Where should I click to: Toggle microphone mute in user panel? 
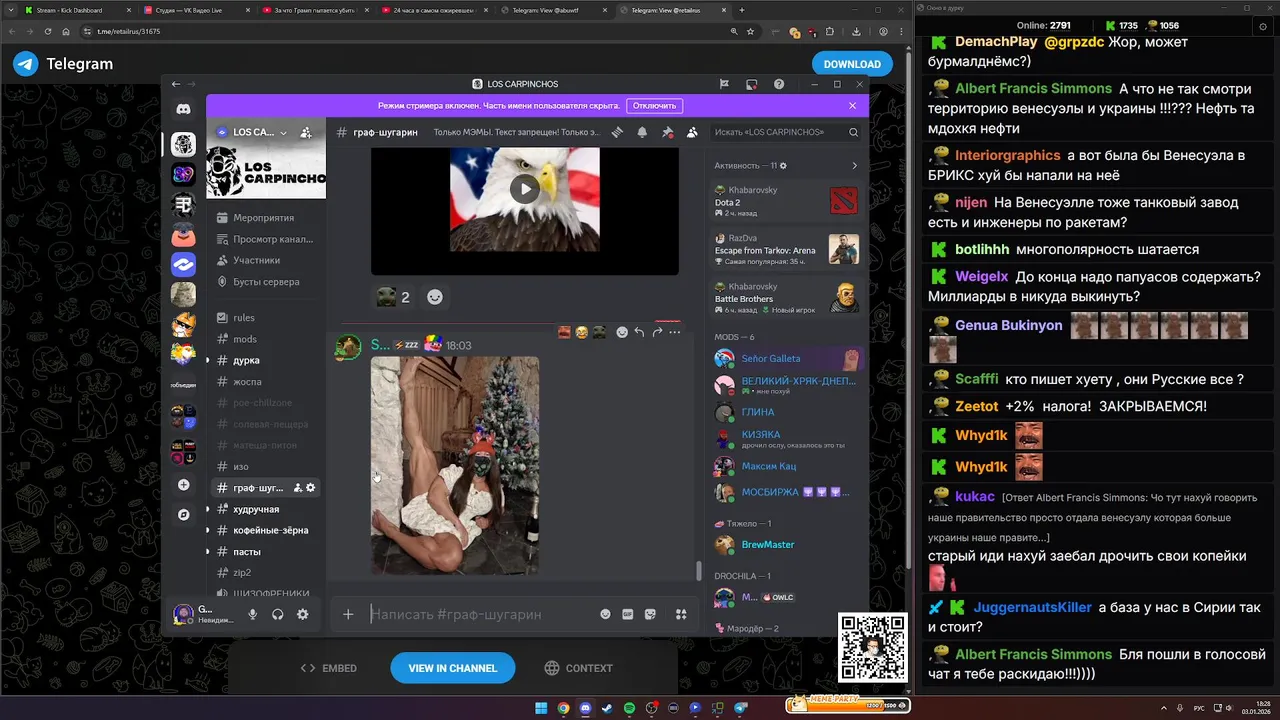tap(253, 614)
